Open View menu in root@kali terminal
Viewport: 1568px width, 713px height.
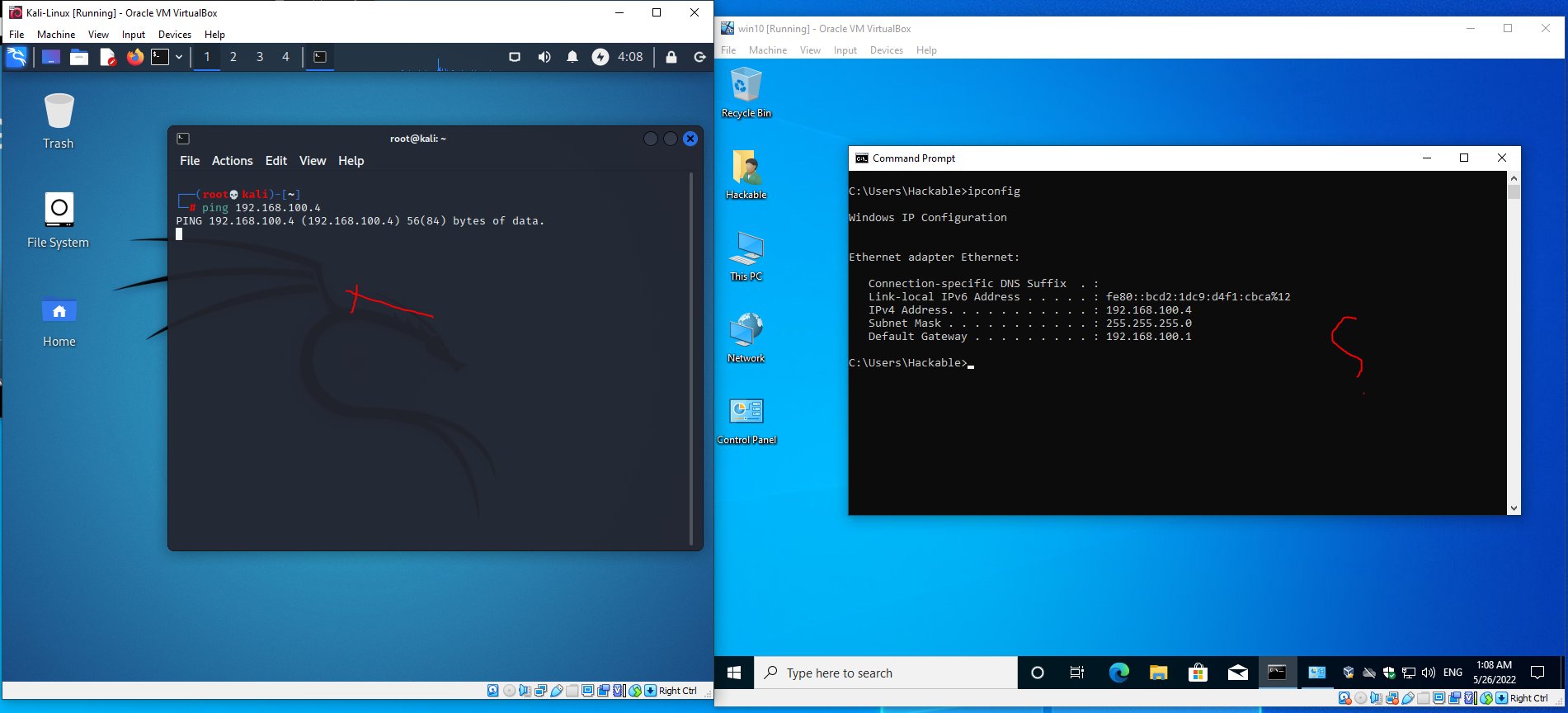pyautogui.click(x=313, y=161)
